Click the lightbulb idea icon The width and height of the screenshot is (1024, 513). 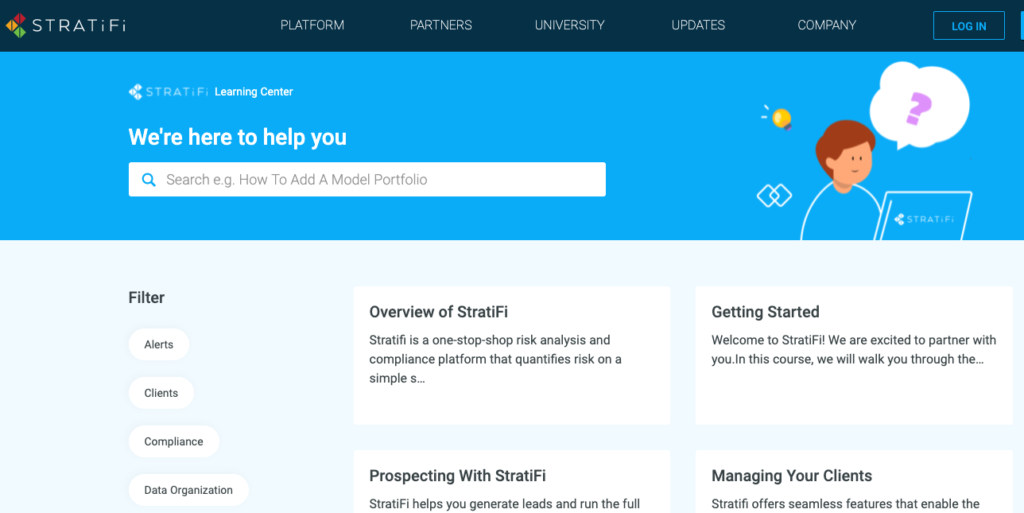(780, 118)
